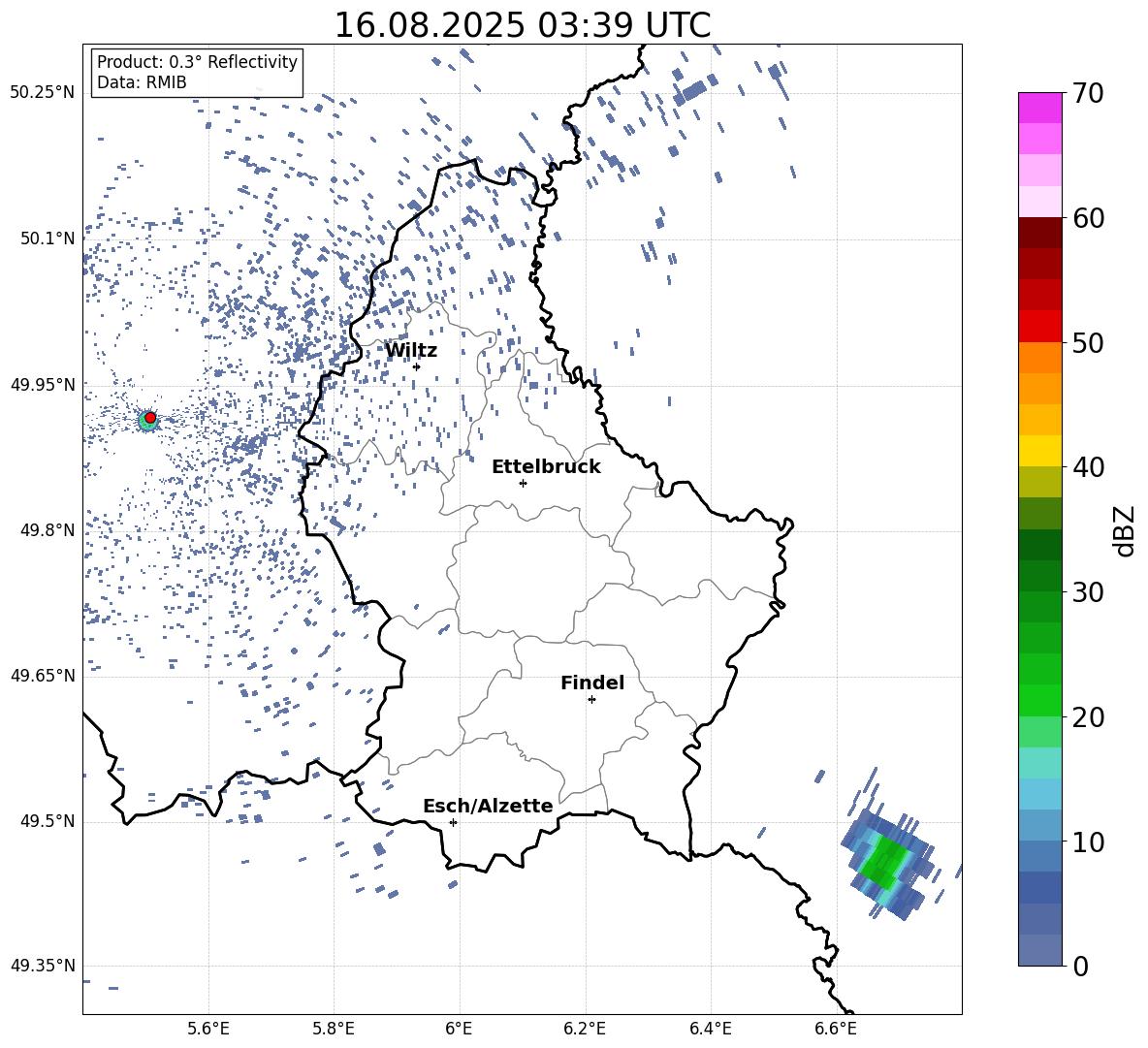Click the dark maroon colorbar swatch
This screenshot has width=1148, height=1048.
[x=1040, y=233]
